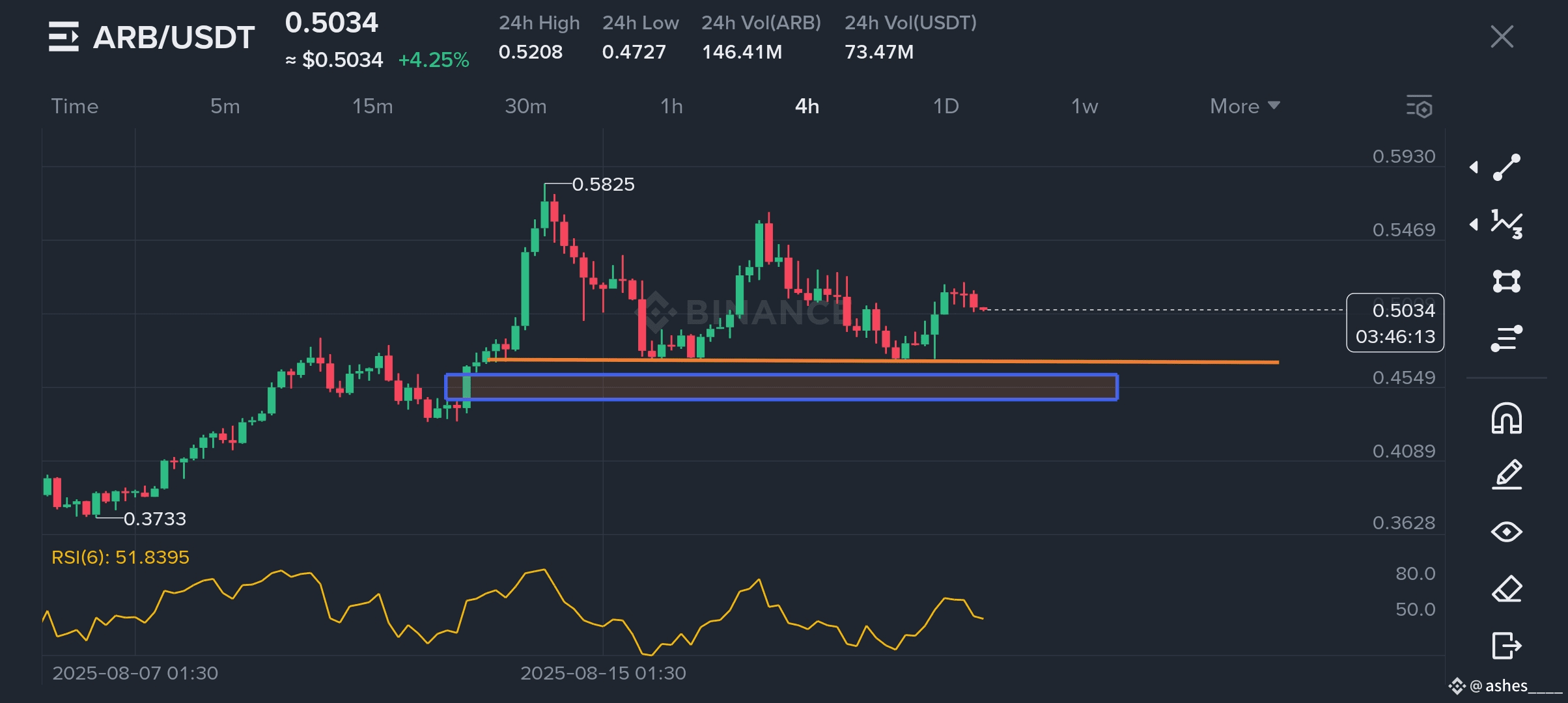Switch to the 15m timeframe
This screenshot has width=1568, height=703.
click(x=372, y=106)
